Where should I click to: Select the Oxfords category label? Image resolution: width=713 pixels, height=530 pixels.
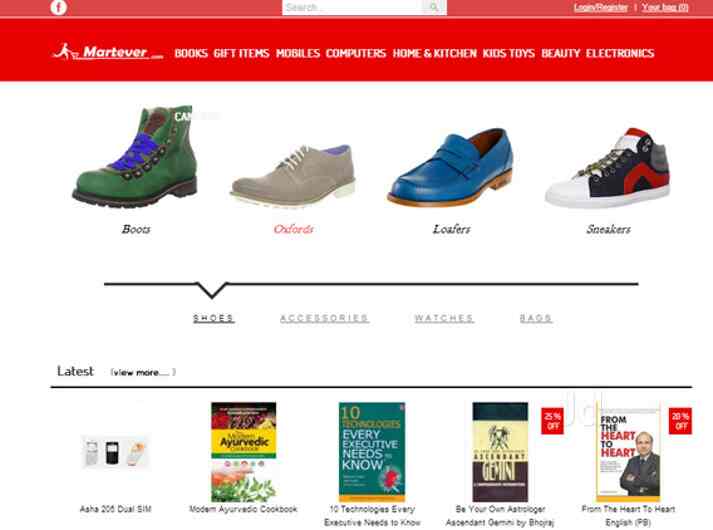tap(293, 229)
